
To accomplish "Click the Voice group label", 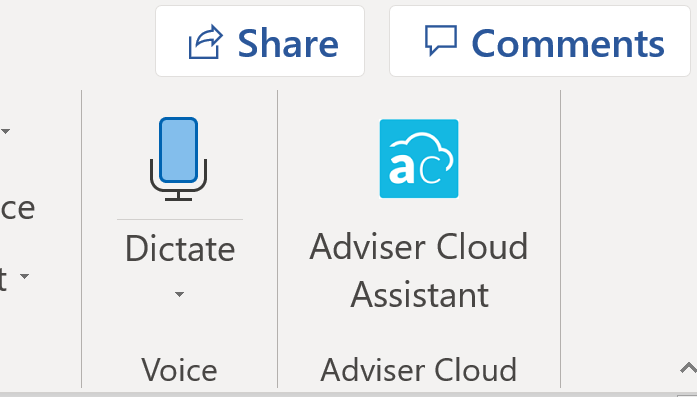I will click(179, 369).
